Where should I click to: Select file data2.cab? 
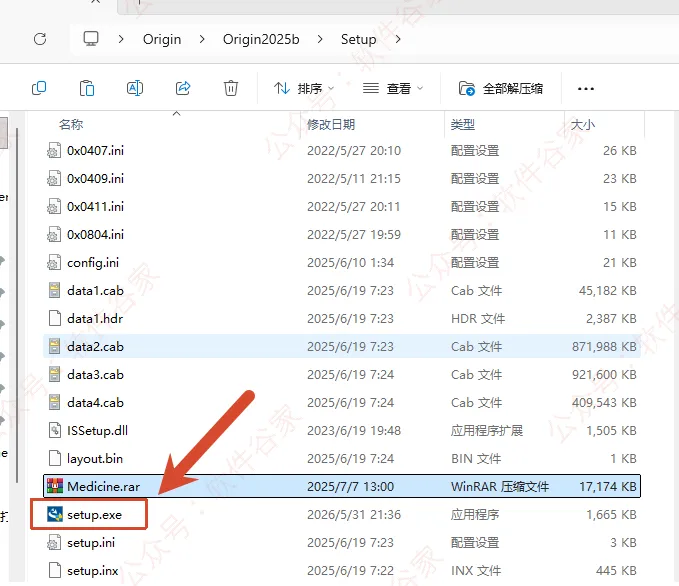click(342, 346)
